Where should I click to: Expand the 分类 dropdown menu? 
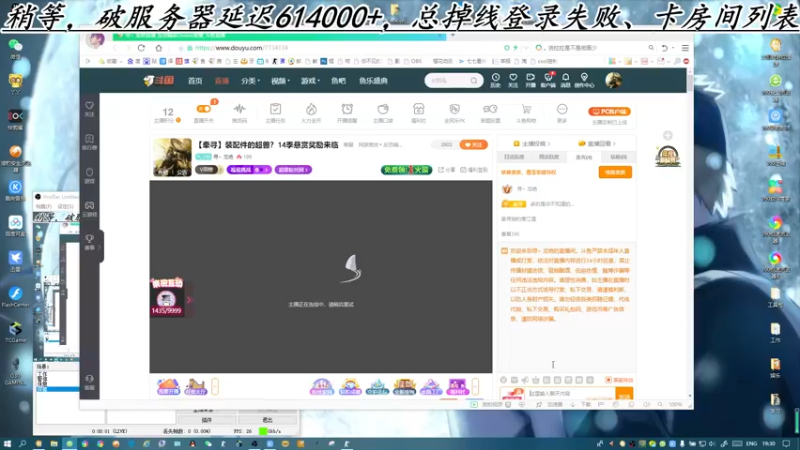pyautogui.click(x=250, y=81)
